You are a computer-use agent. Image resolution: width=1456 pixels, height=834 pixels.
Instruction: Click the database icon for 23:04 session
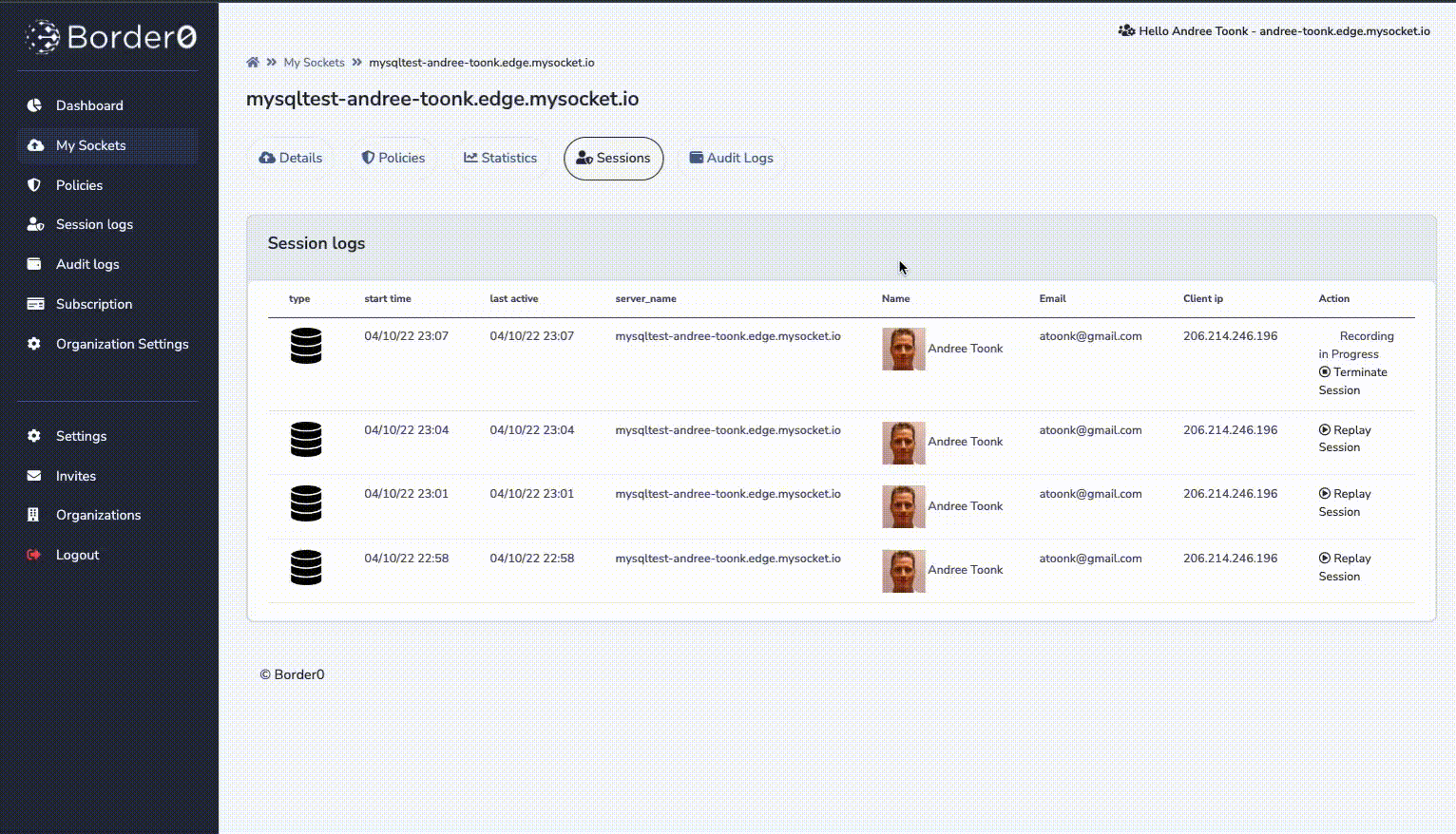coord(306,440)
